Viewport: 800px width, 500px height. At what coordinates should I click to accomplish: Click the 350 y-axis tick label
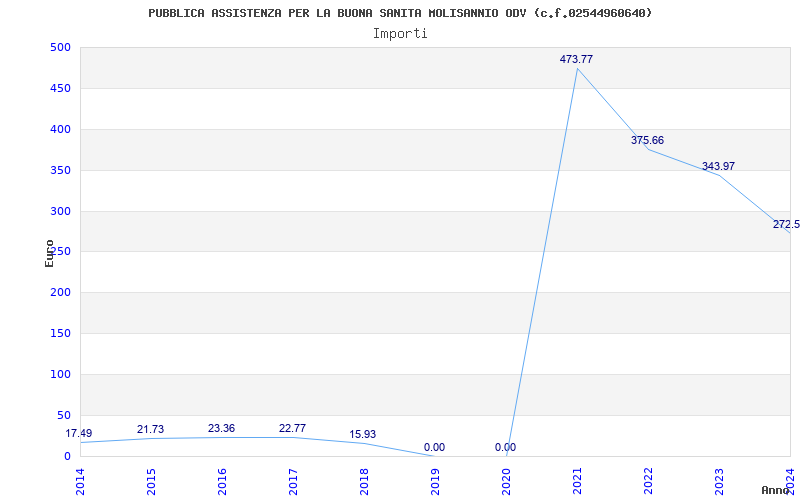coord(60,170)
